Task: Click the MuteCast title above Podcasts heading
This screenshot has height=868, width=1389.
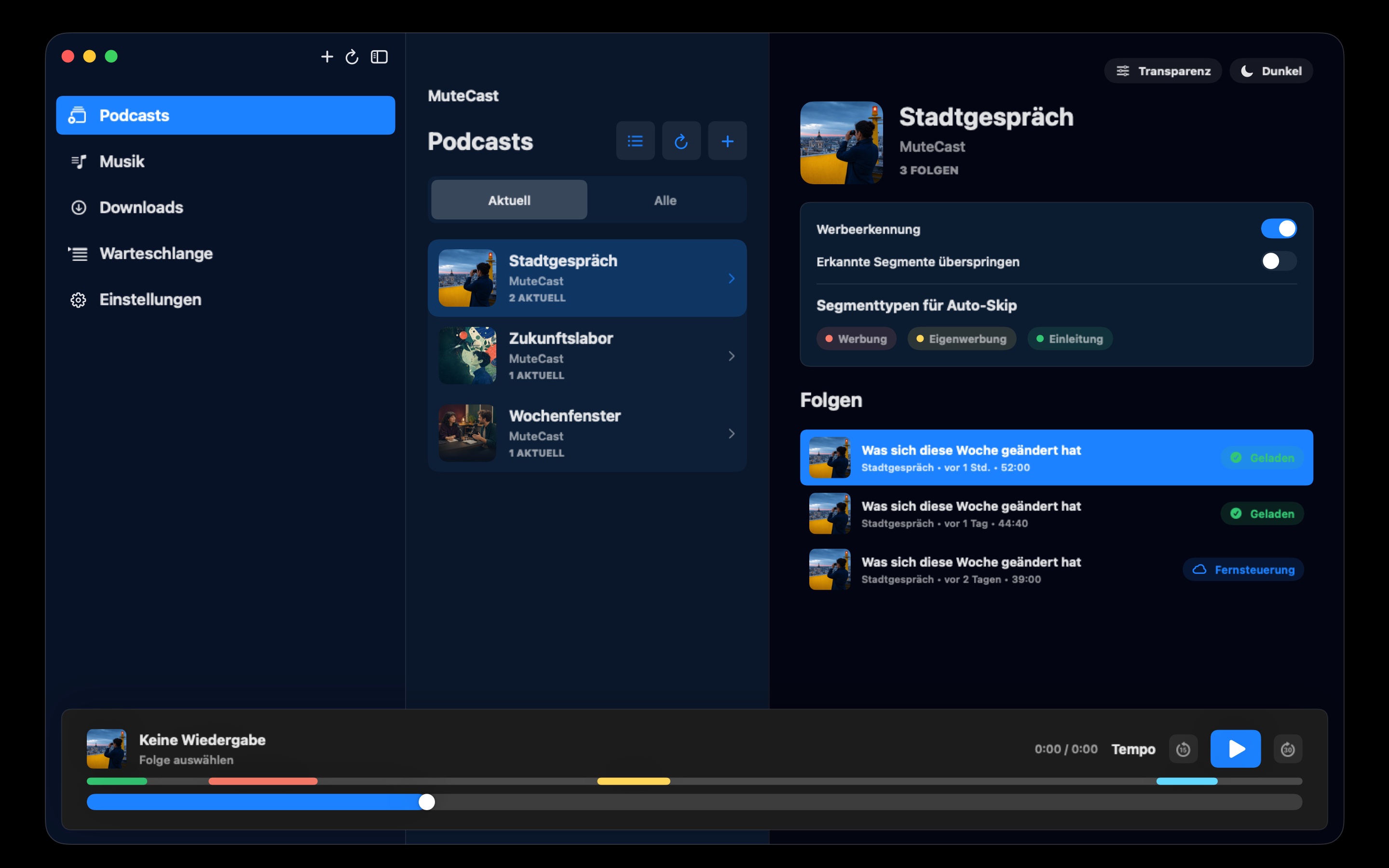Action: point(463,96)
